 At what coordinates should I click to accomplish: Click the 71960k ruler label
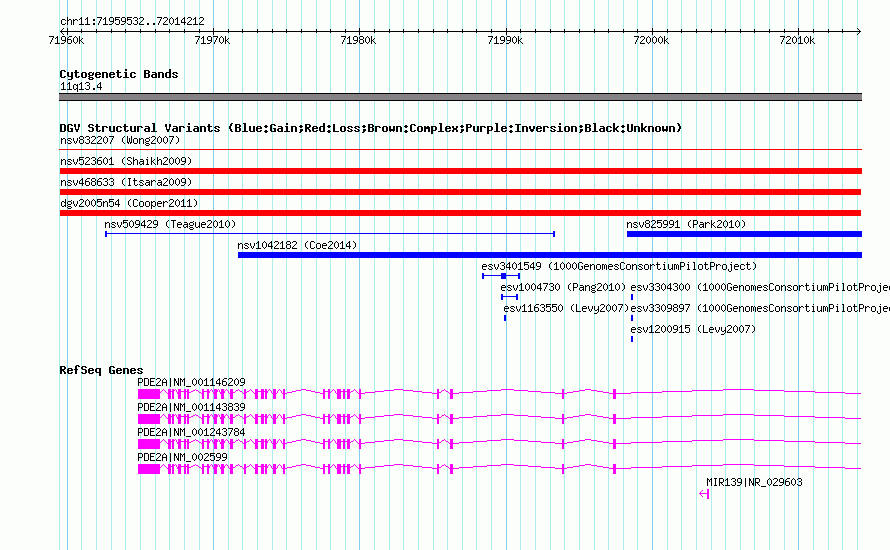point(66,40)
